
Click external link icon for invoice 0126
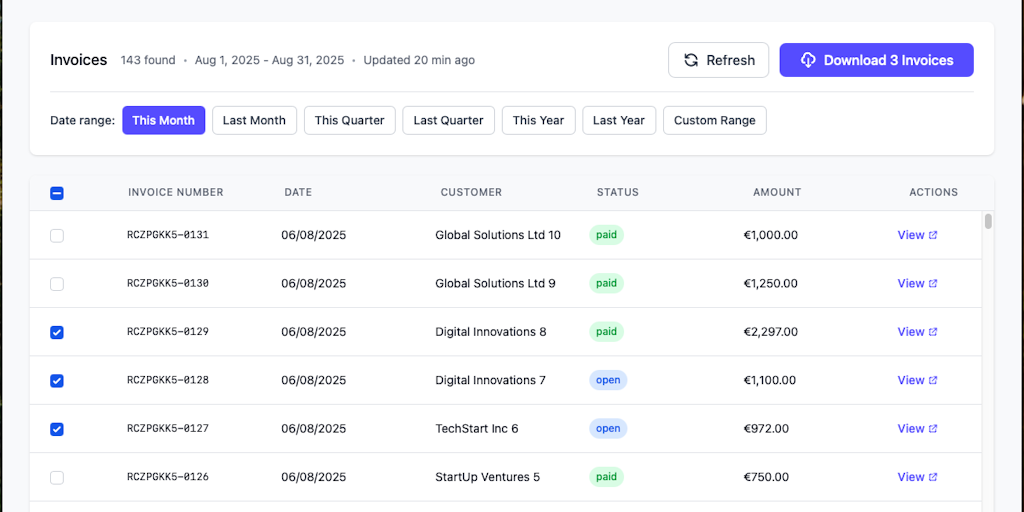pos(933,477)
